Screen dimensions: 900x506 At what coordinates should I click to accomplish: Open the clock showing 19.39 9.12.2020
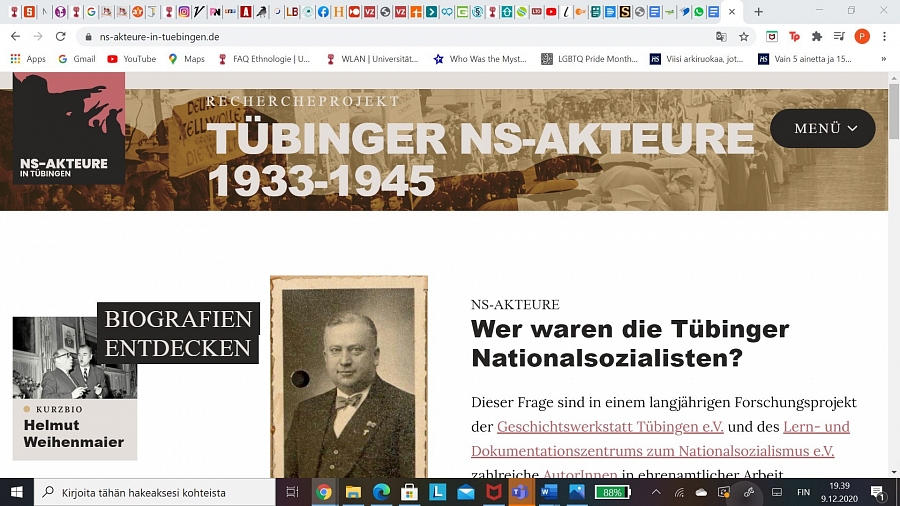(839, 492)
